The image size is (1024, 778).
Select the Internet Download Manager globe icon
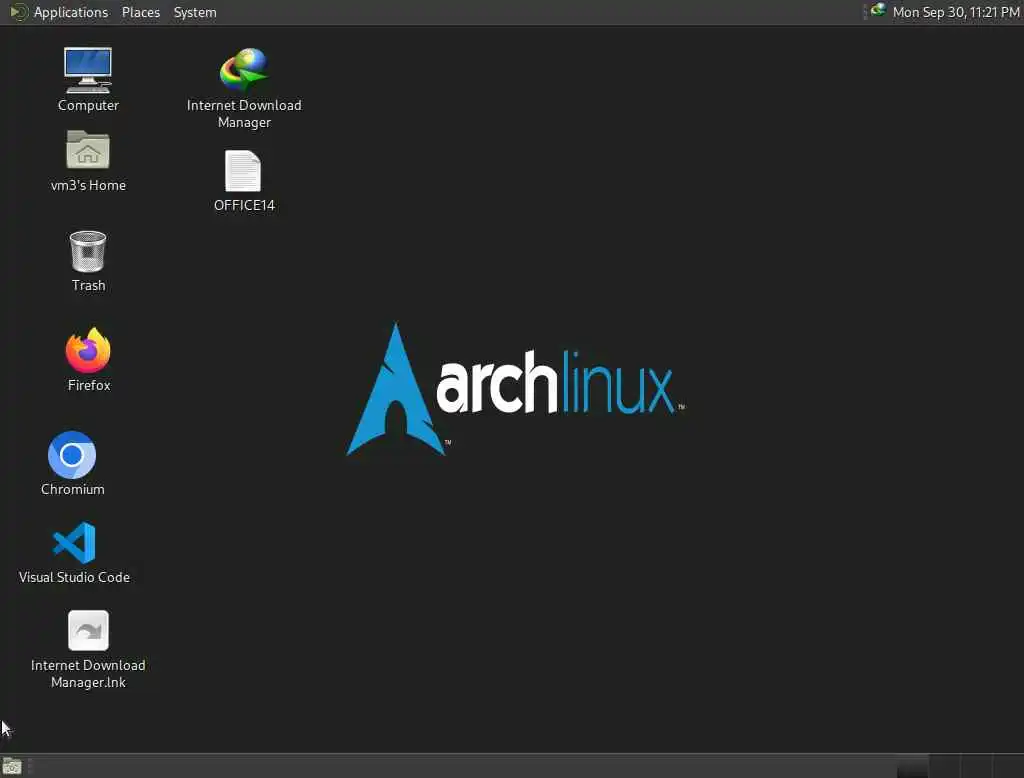pos(244,69)
